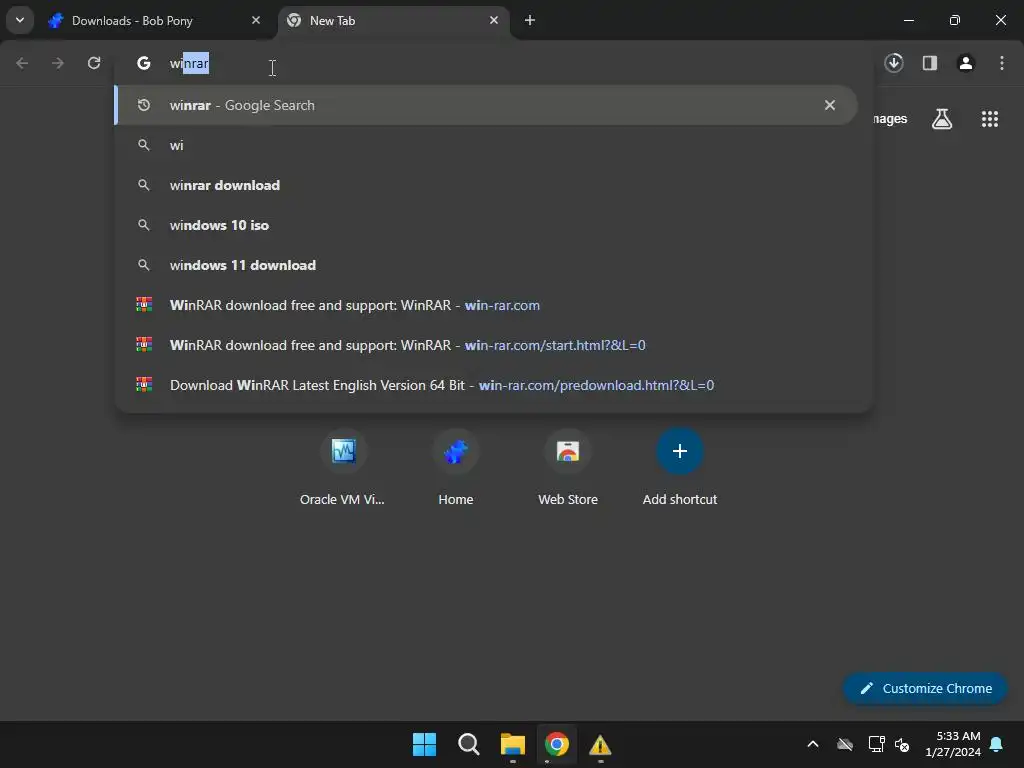1024x768 pixels.
Task: Toggle the Chrome side panel icon
Action: [930, 63]
